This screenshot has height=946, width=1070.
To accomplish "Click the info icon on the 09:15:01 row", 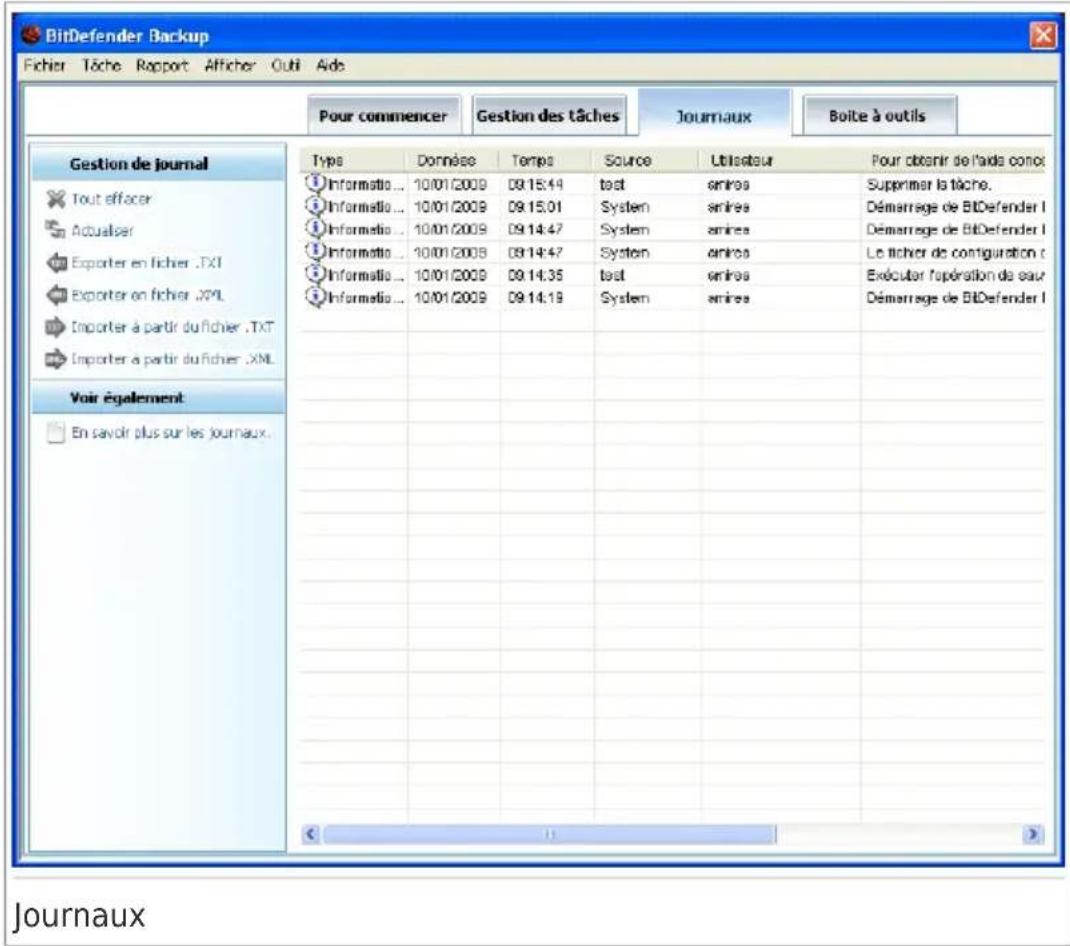I will (x=315, y=206).
